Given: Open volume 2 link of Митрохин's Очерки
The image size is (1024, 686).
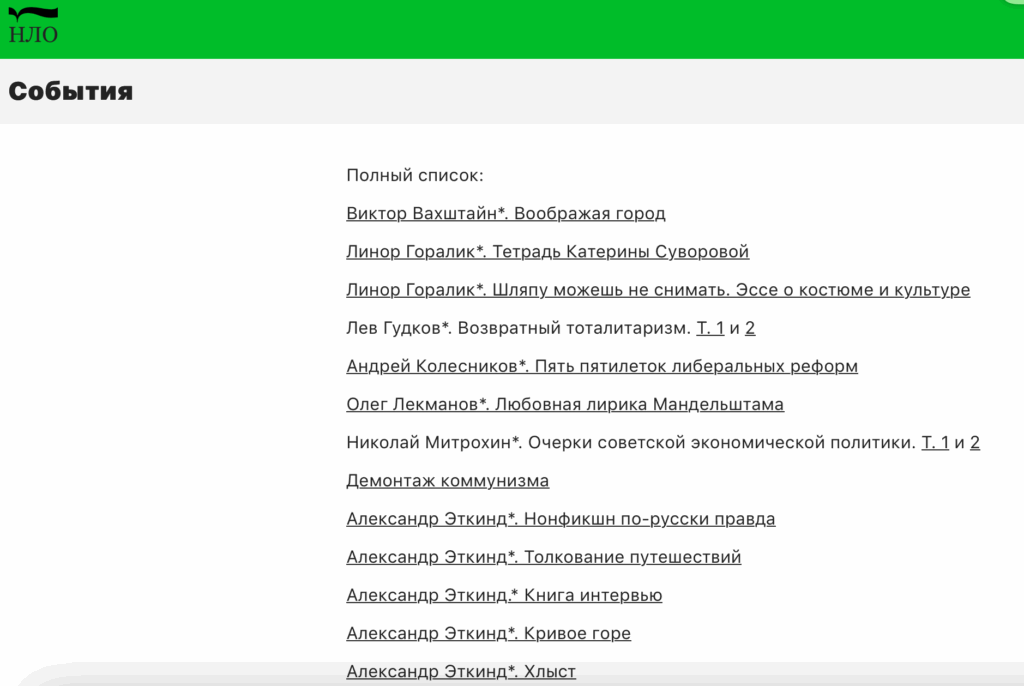Looking at the screenshot, I should (x=974, y=443).
